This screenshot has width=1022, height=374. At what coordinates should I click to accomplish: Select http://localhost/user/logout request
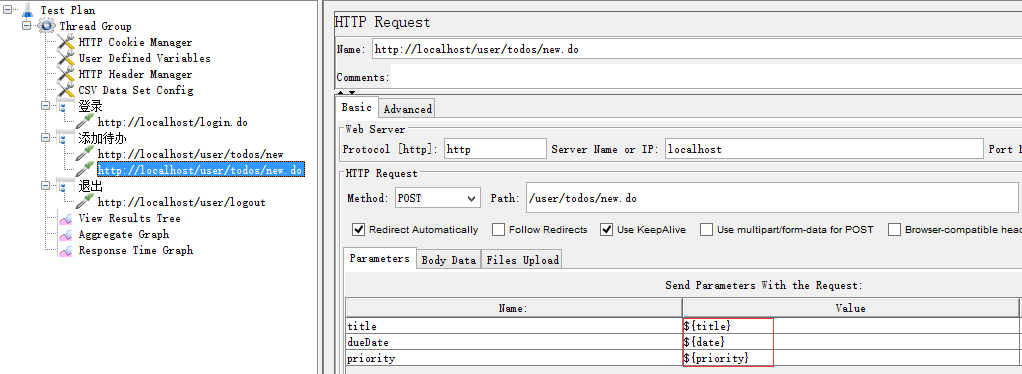(x=182, y=202)
